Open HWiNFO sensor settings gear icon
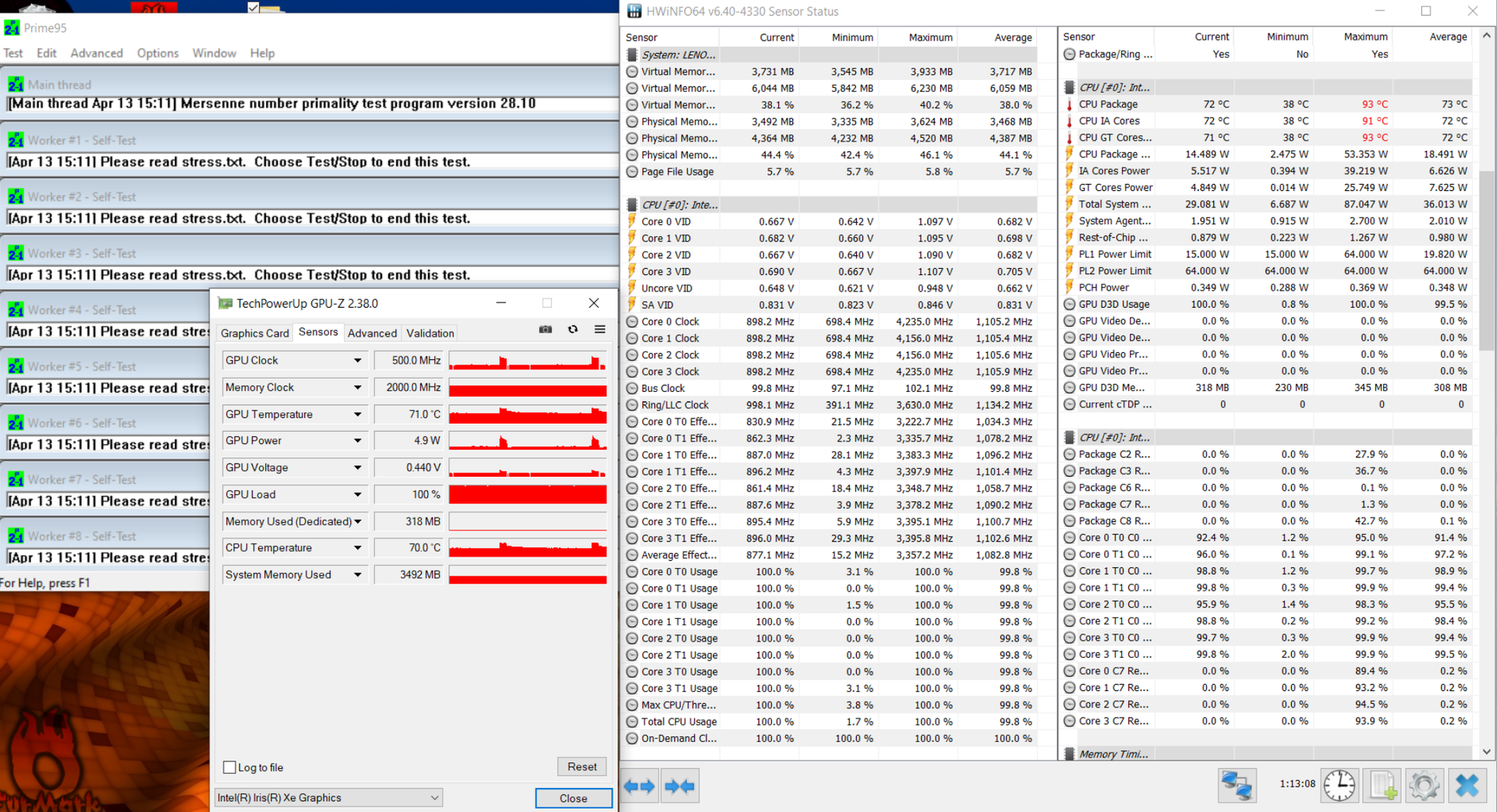Viewport: 1497px width, 812px height. (x=1424, y=786)
